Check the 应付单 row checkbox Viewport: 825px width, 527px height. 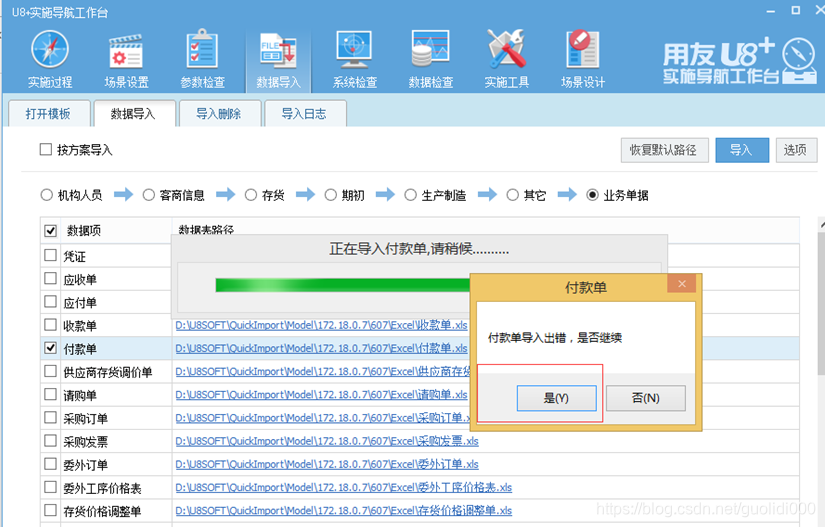coord(51,301)
